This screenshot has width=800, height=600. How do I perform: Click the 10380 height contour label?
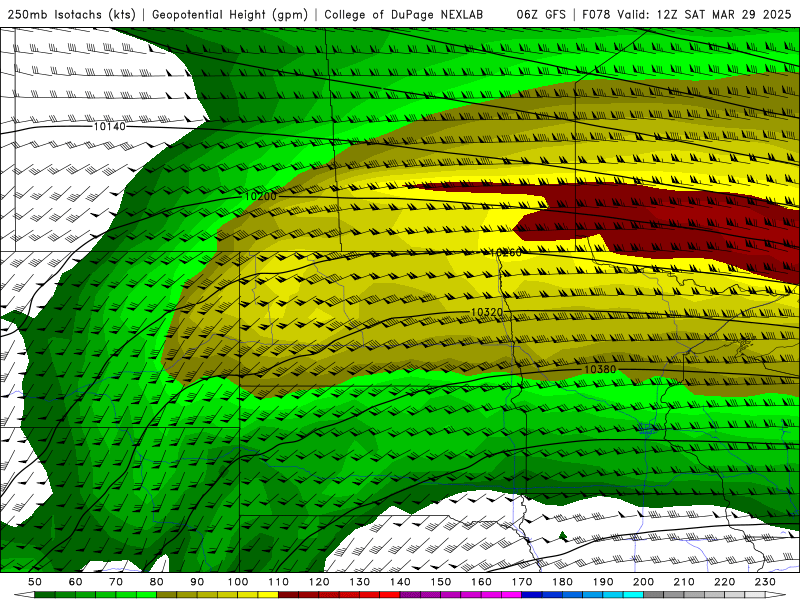(x=599, y=369)
